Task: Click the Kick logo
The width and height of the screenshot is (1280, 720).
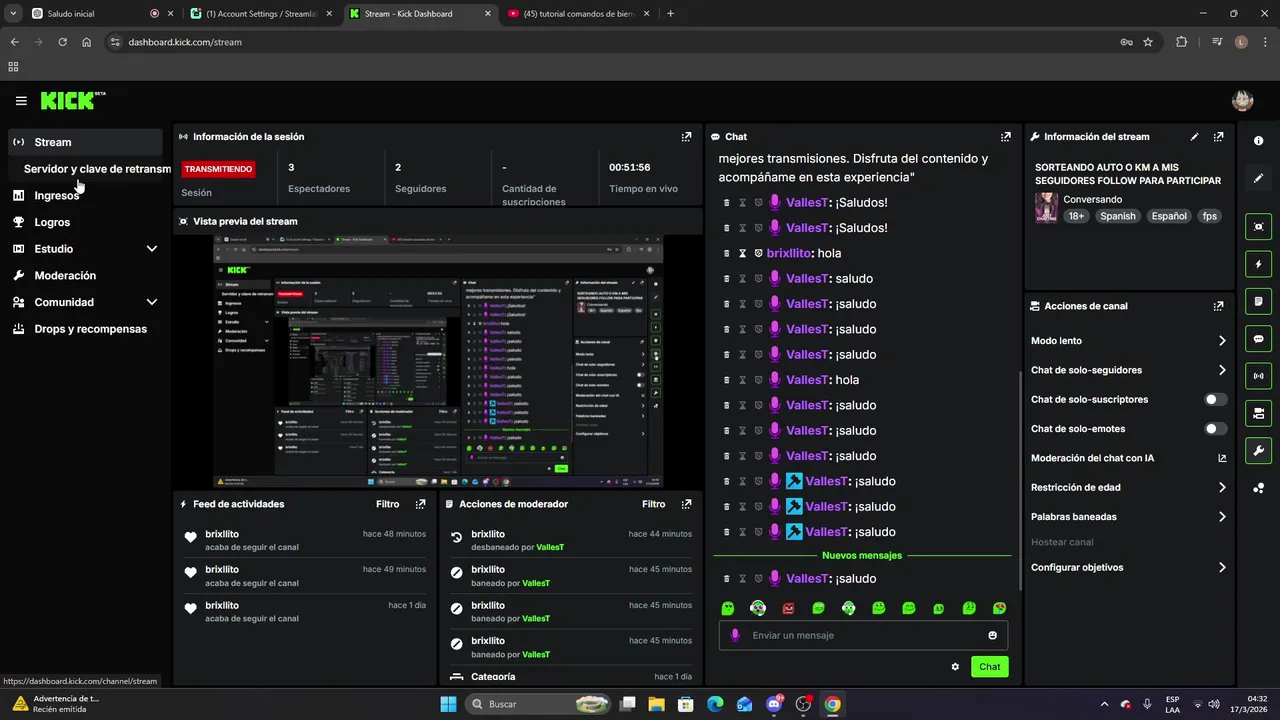Action: [x=73, y=100]
